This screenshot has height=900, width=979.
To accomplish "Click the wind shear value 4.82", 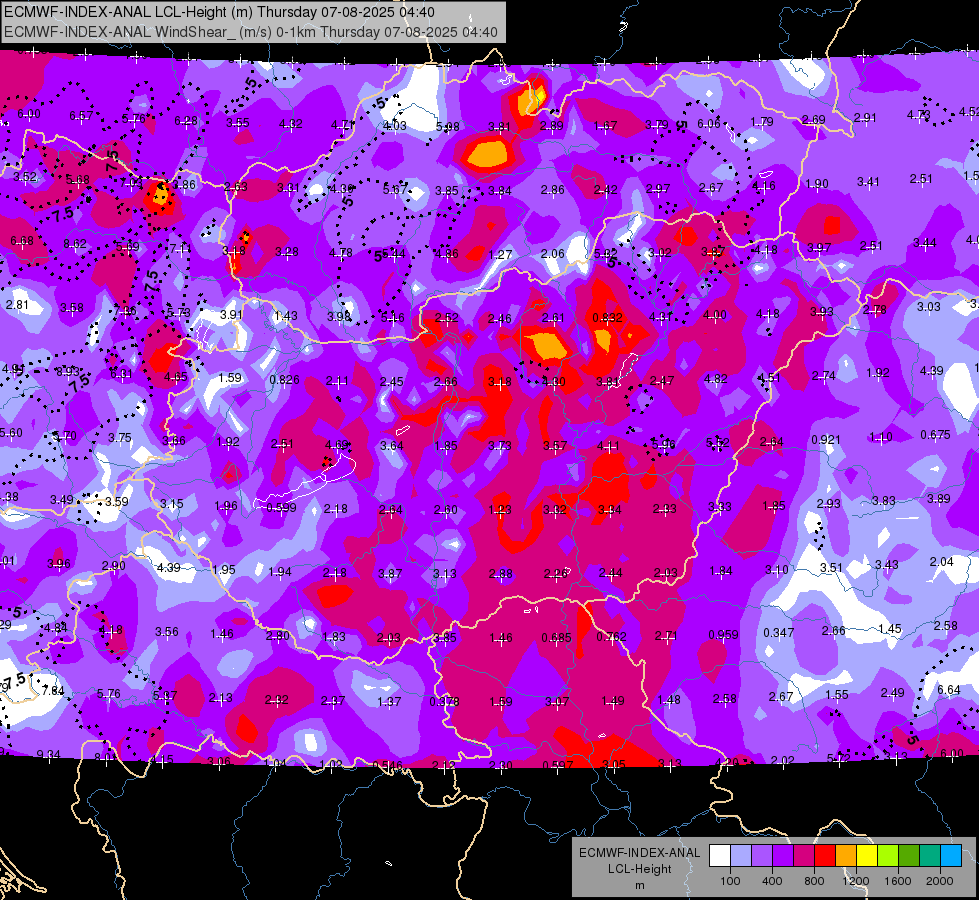I will [x=716, y=378].
